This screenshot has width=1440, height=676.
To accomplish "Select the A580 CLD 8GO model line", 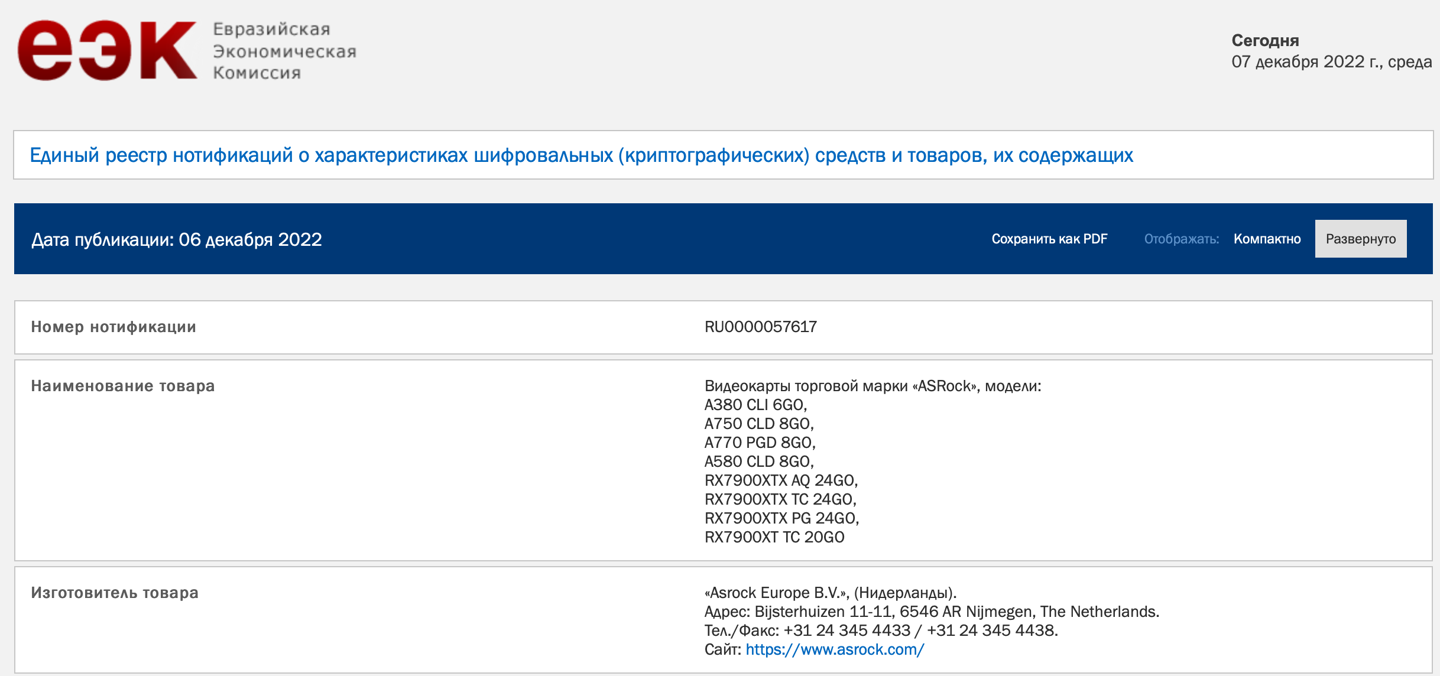I will [x=759, y=462].
